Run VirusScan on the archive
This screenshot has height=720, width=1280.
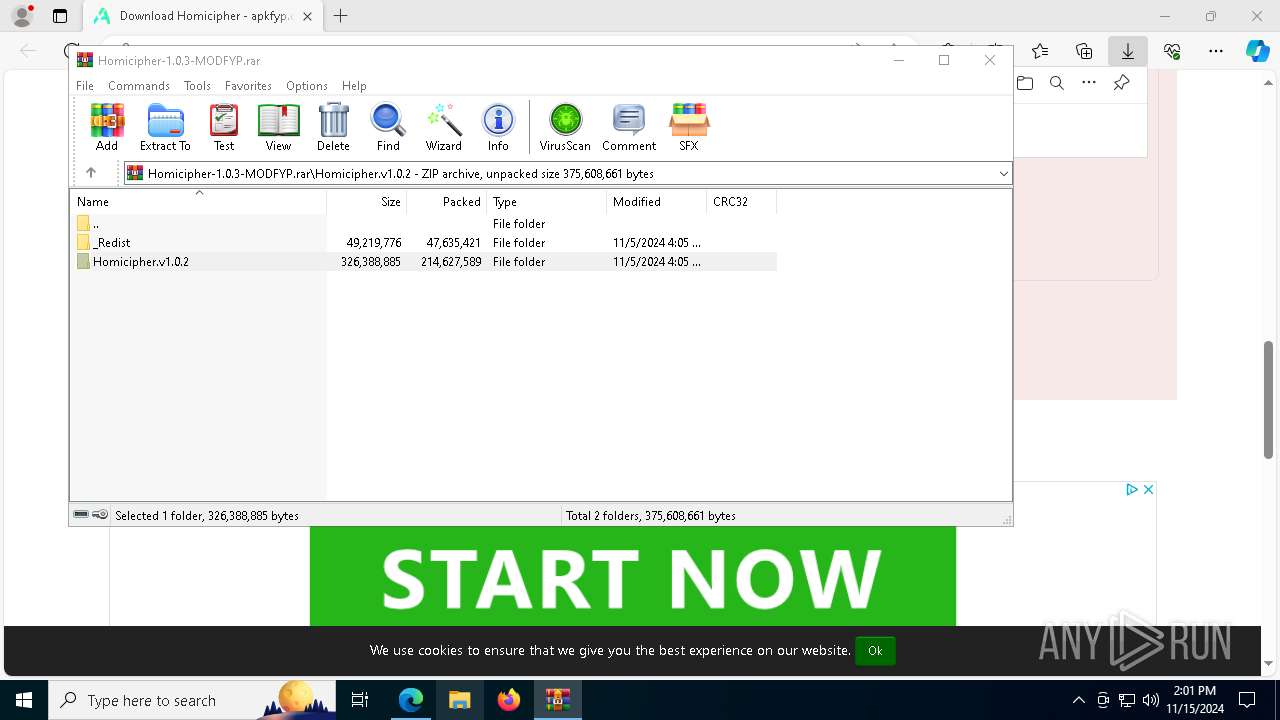(x=565, y=127)
